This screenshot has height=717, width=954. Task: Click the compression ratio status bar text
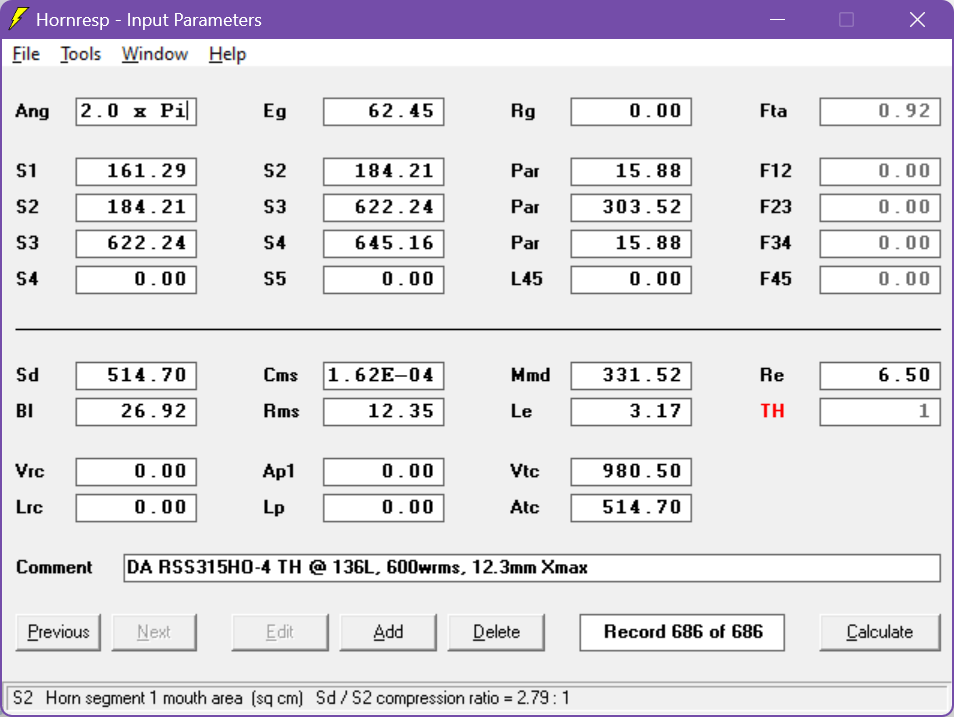point(442,698)
